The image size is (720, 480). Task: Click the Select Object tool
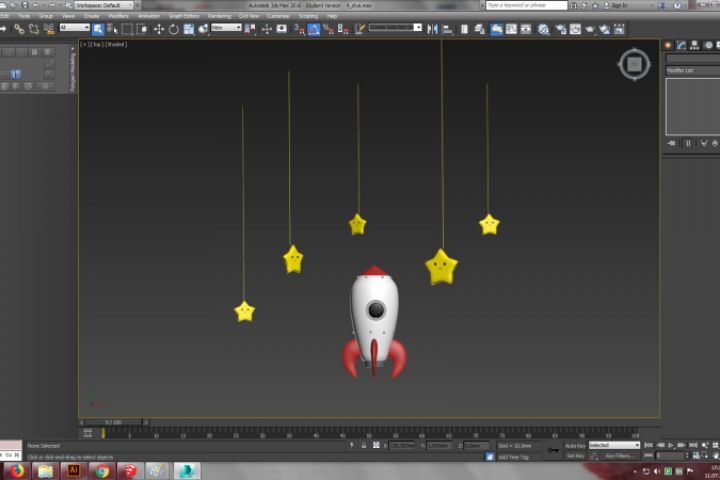(x=98, y=29)
